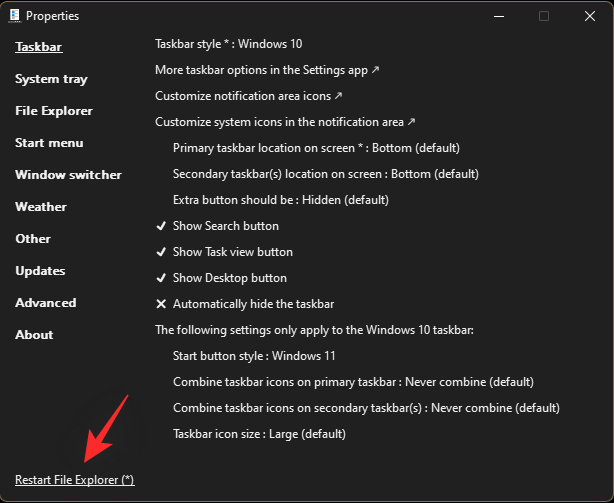Click Restart File Explorer link
Image resolution: width=614 pixels, height=503 pixels.
tap(74, 480)
